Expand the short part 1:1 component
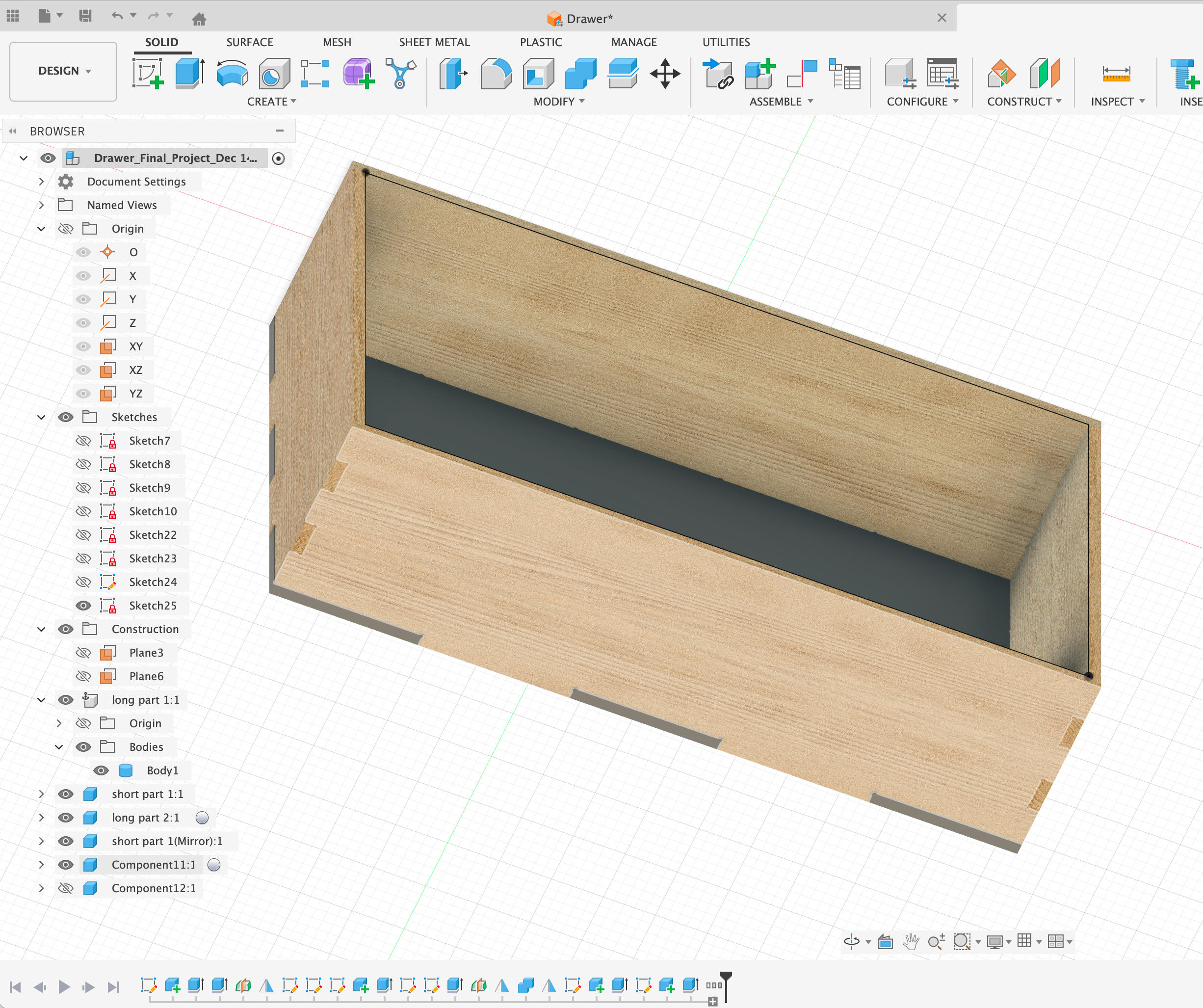1203x1008 pixels. (41, 794)
